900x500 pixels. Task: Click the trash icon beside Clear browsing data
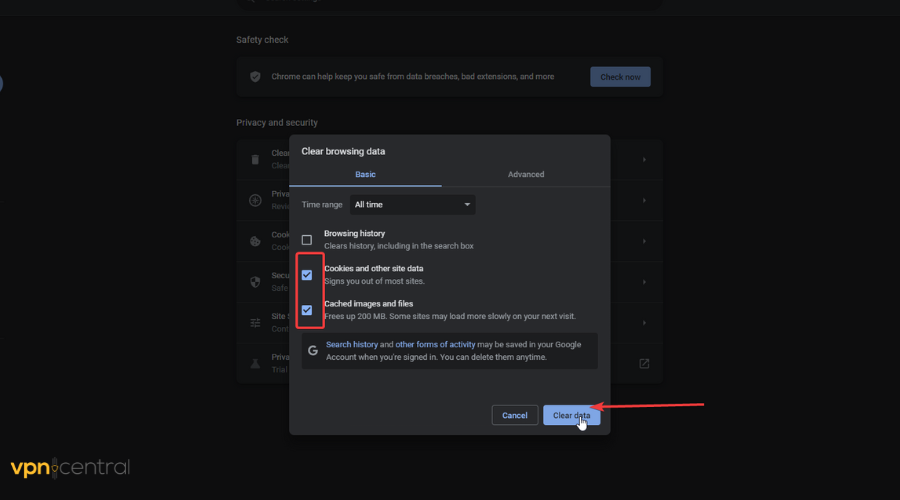pyautogui.click(x=255, y=159)
